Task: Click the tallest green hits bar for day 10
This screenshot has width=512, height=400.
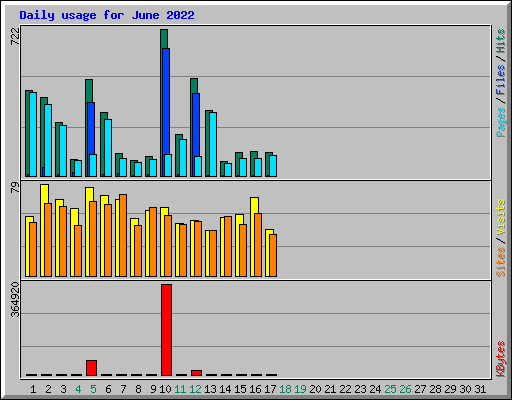Action: (164, 39)
